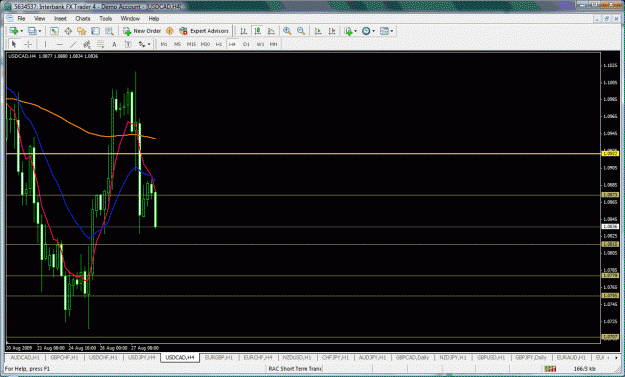Screen dimensions: 625x377
Task: Open the Periods clock dropdown arrow
Action: click(373, 31)
